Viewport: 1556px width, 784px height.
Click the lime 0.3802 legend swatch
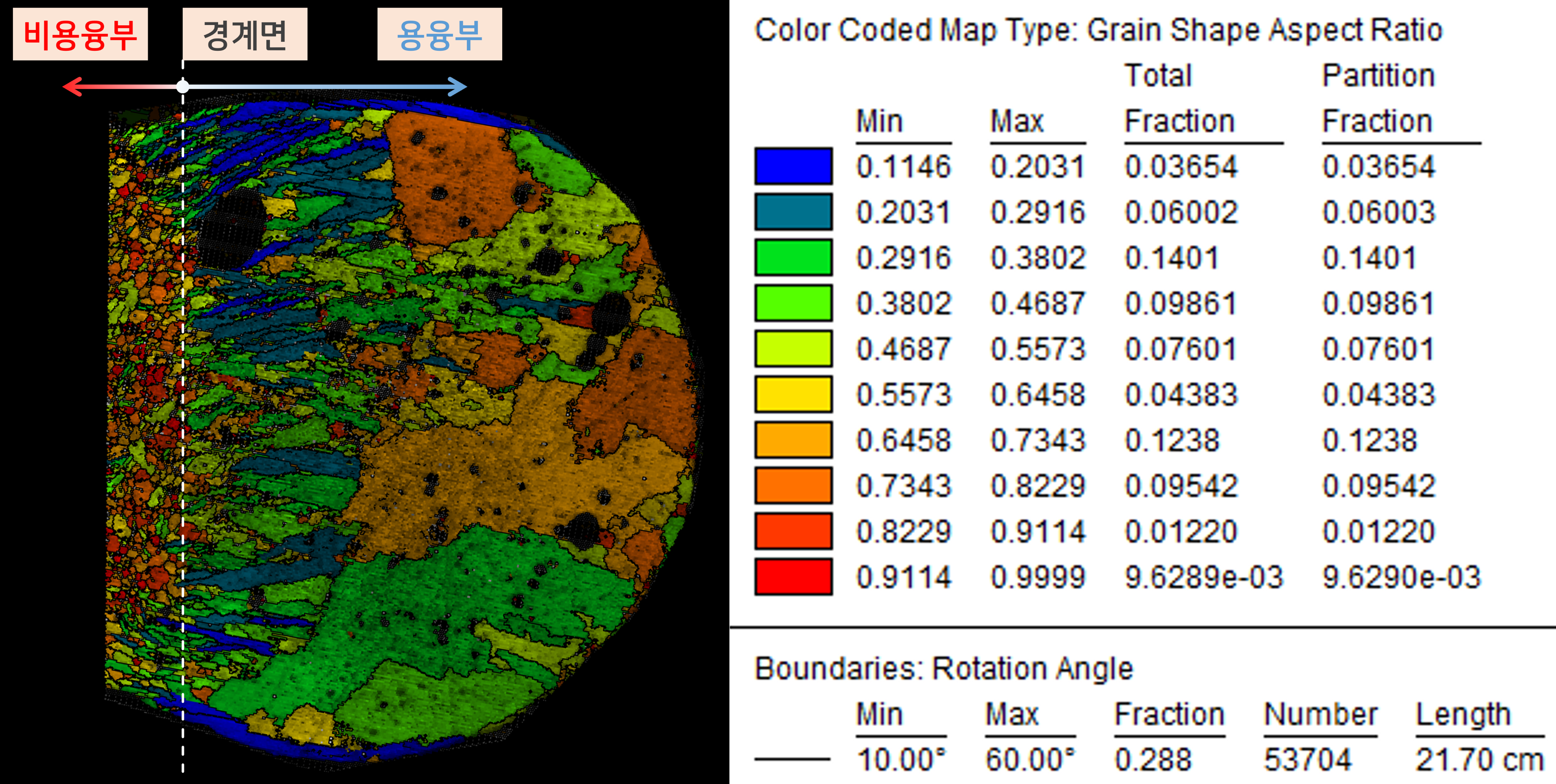coord(793,303)
